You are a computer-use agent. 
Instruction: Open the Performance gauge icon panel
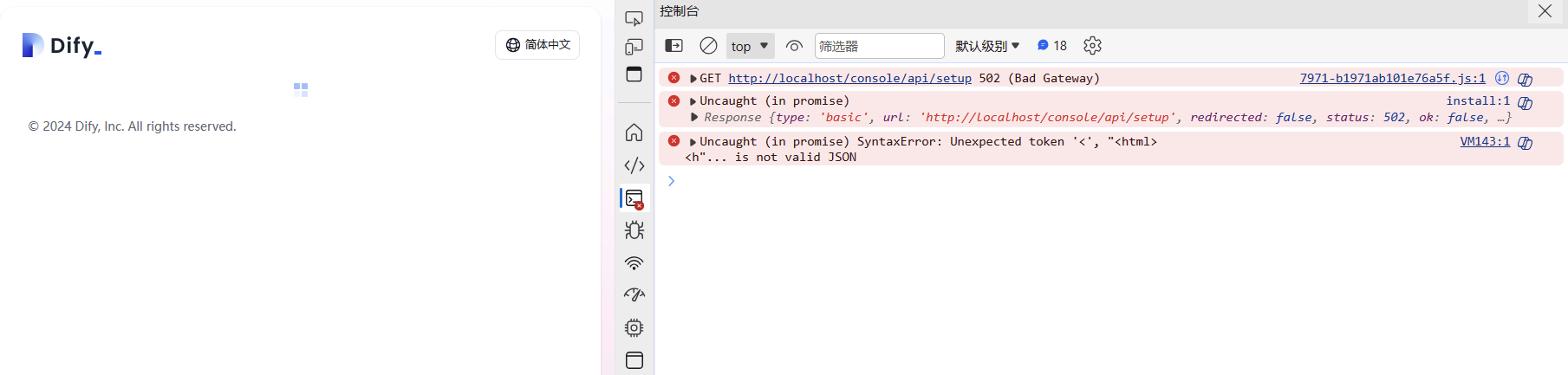pos(634,295)
